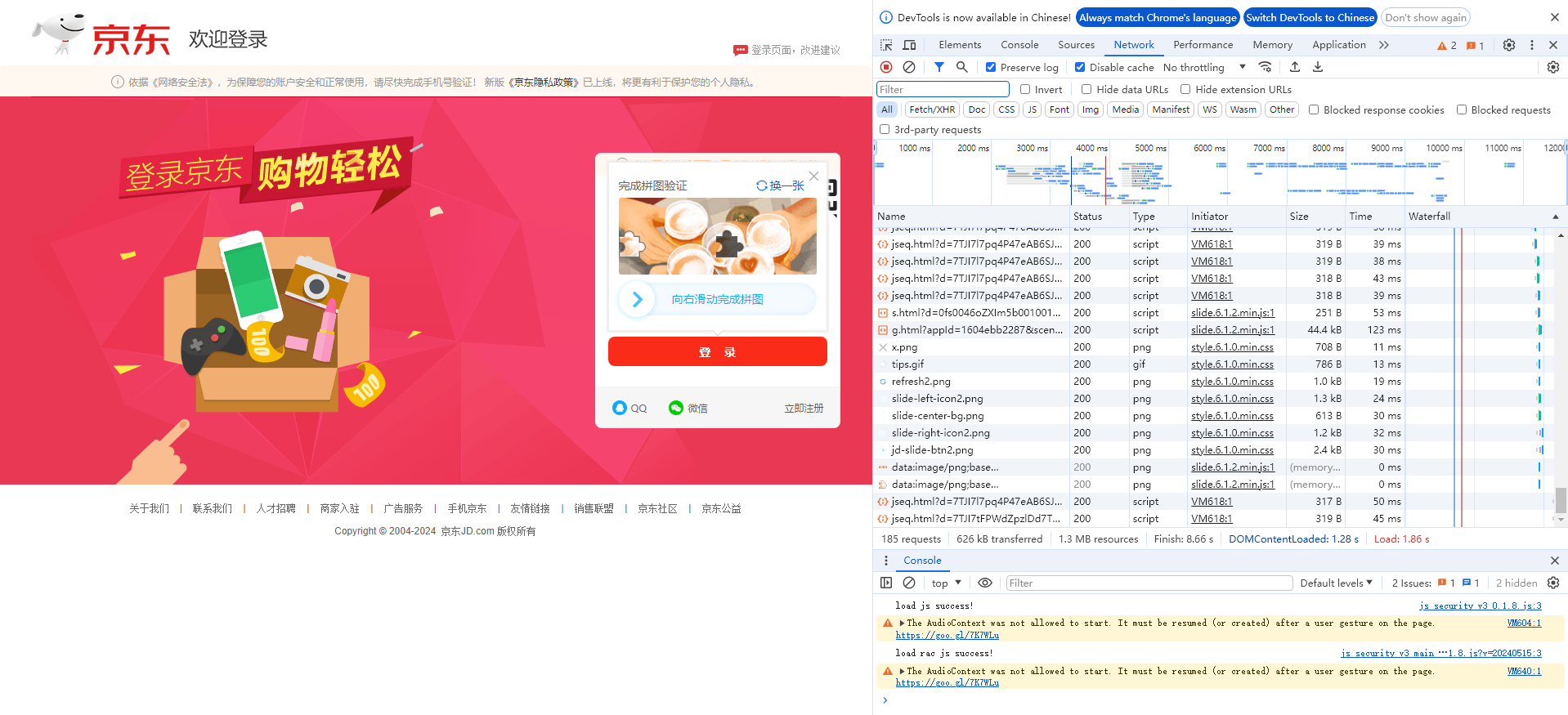Viewport: 1568px width, 715px height.
Task: Open DevTools settings gear icon
Action: tap(1509, 45)
